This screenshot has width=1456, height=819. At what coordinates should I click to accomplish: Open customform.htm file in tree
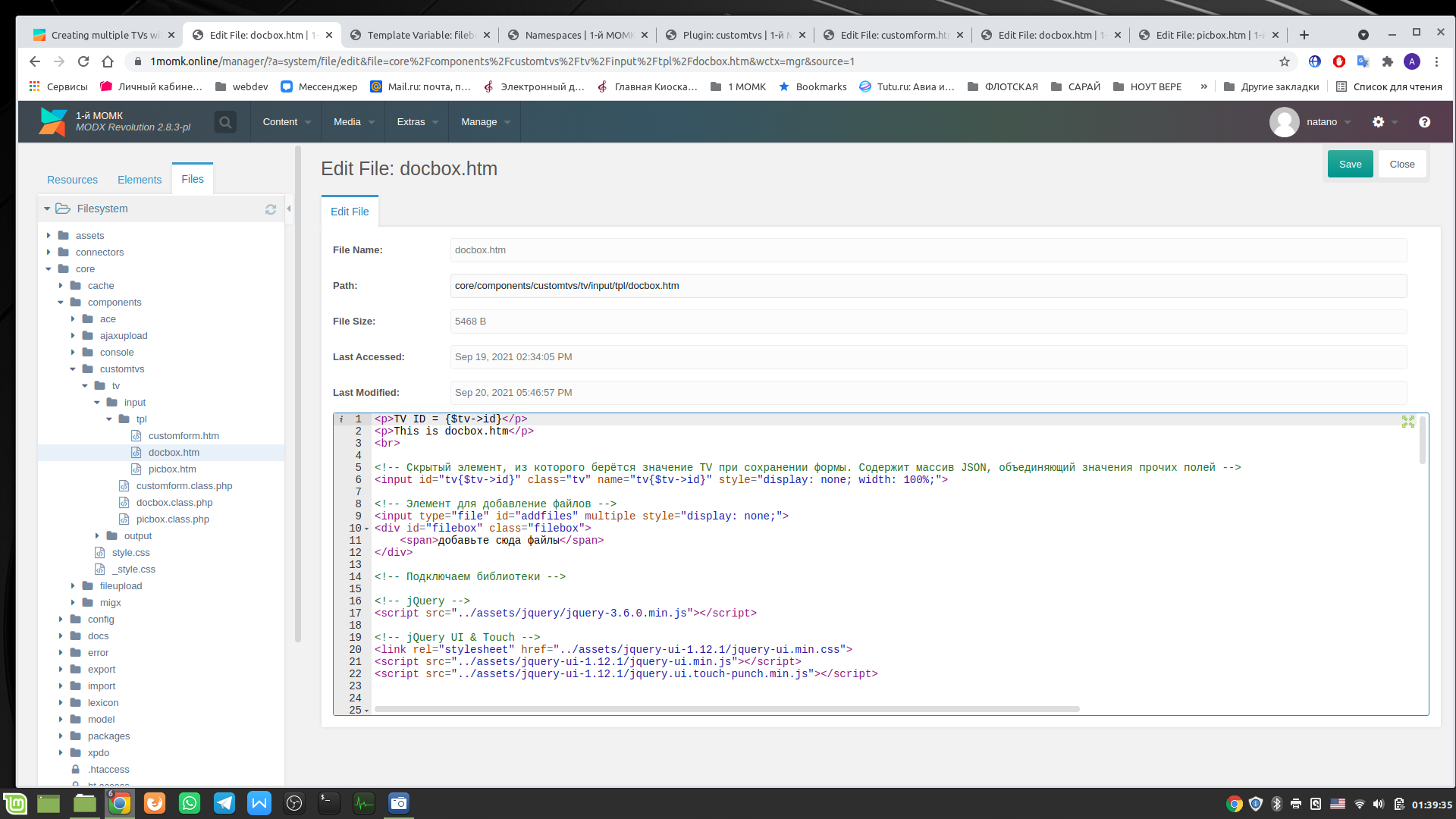[183, 436]
